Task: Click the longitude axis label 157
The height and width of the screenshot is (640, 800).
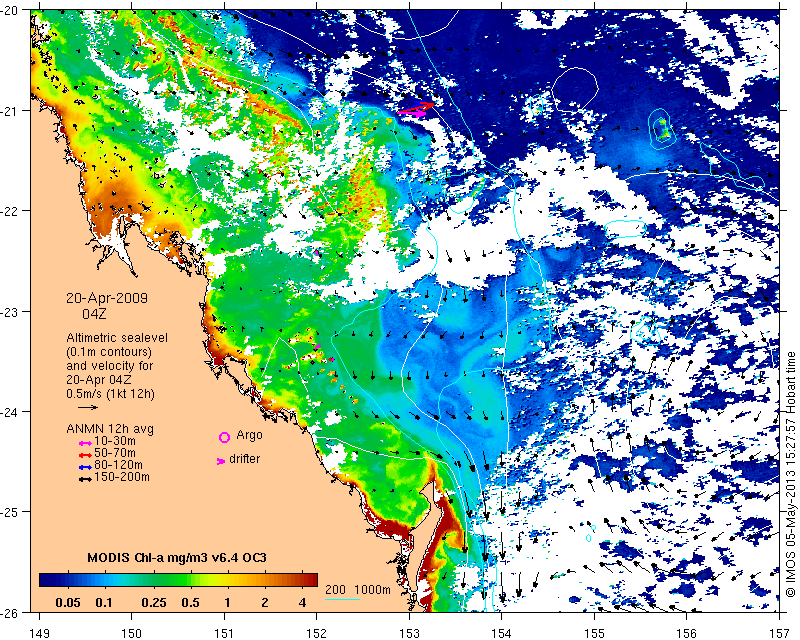Action: coord(780,633)
